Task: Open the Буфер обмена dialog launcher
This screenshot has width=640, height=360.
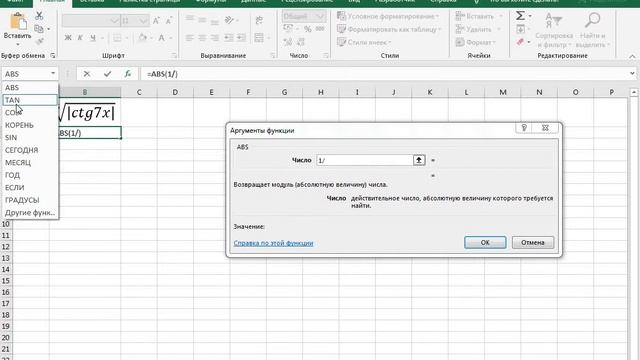Action: coord(53,56)
